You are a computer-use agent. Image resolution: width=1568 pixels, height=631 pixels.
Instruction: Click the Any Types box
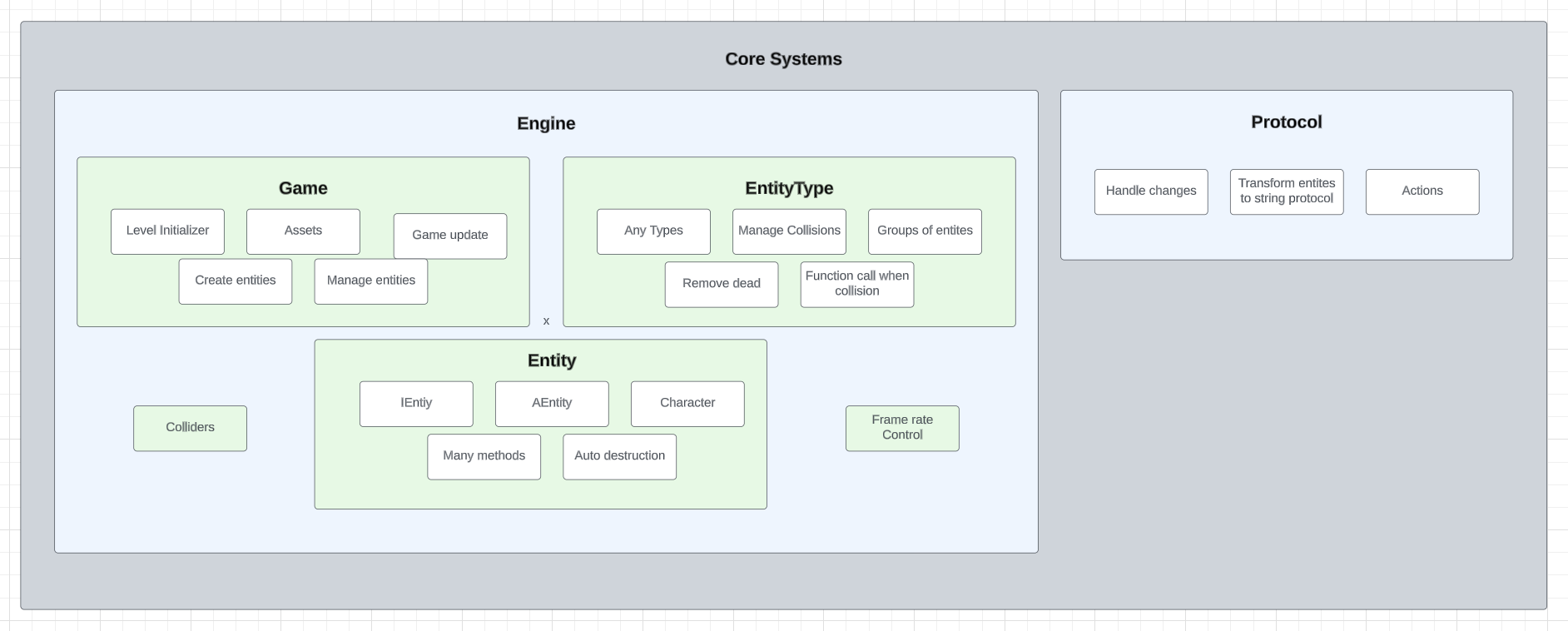653,231
